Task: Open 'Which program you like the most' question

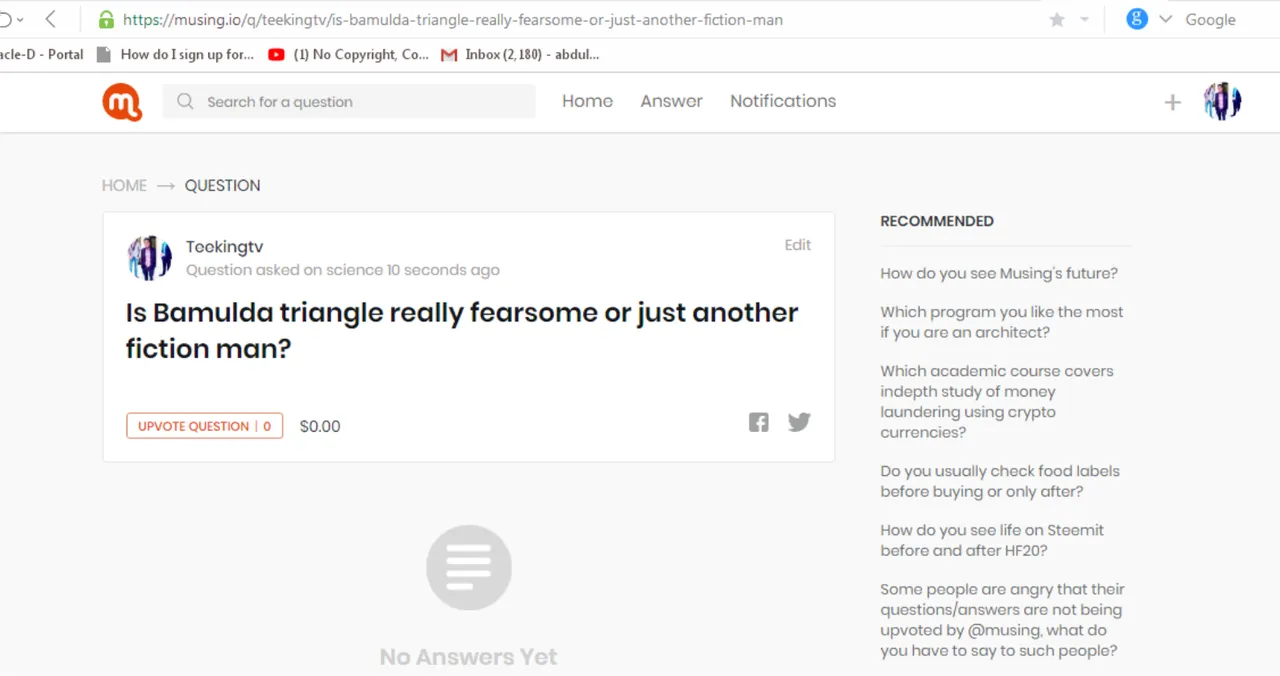Action: (x=1001, y=322)
